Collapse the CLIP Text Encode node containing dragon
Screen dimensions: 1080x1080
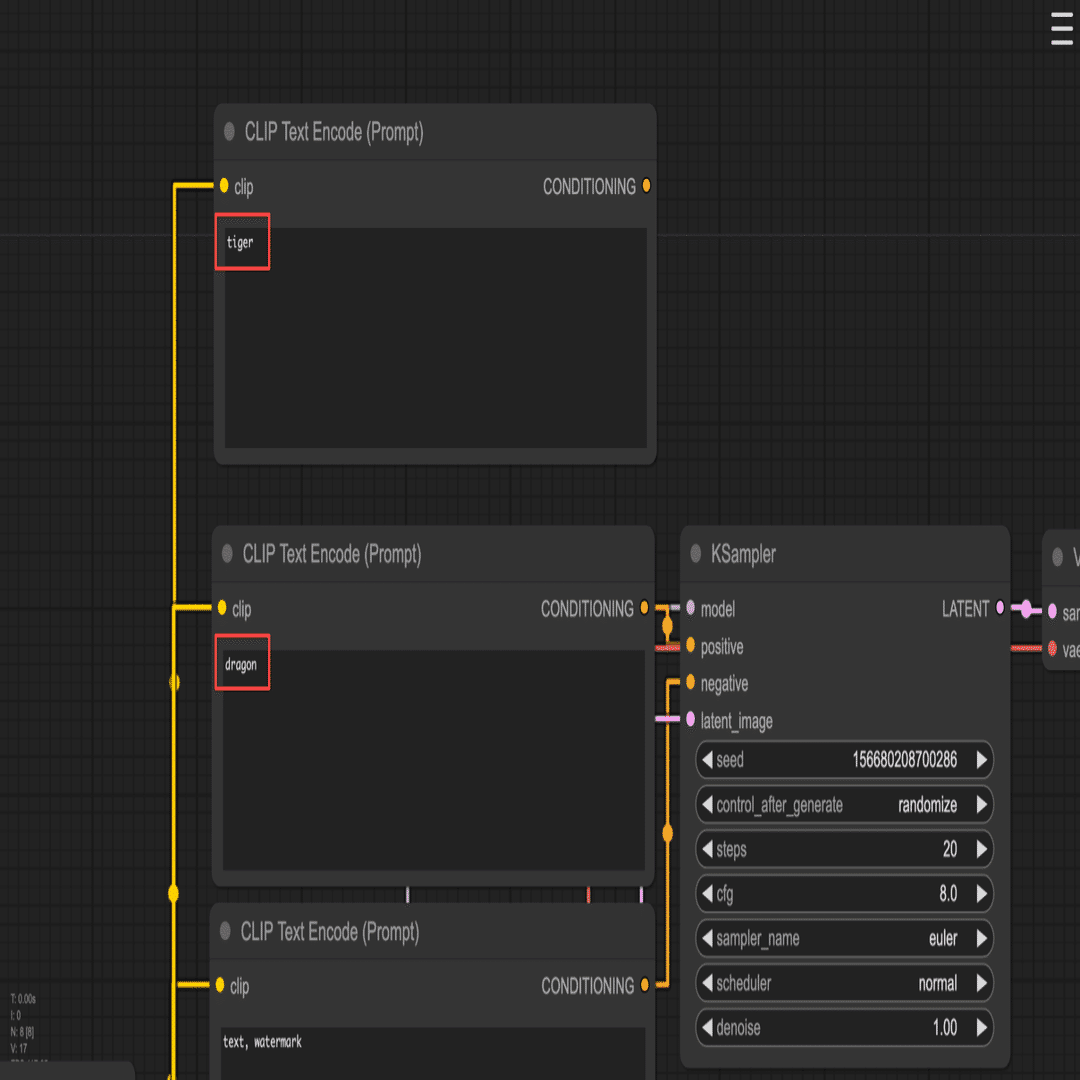[x=227, y=553]
